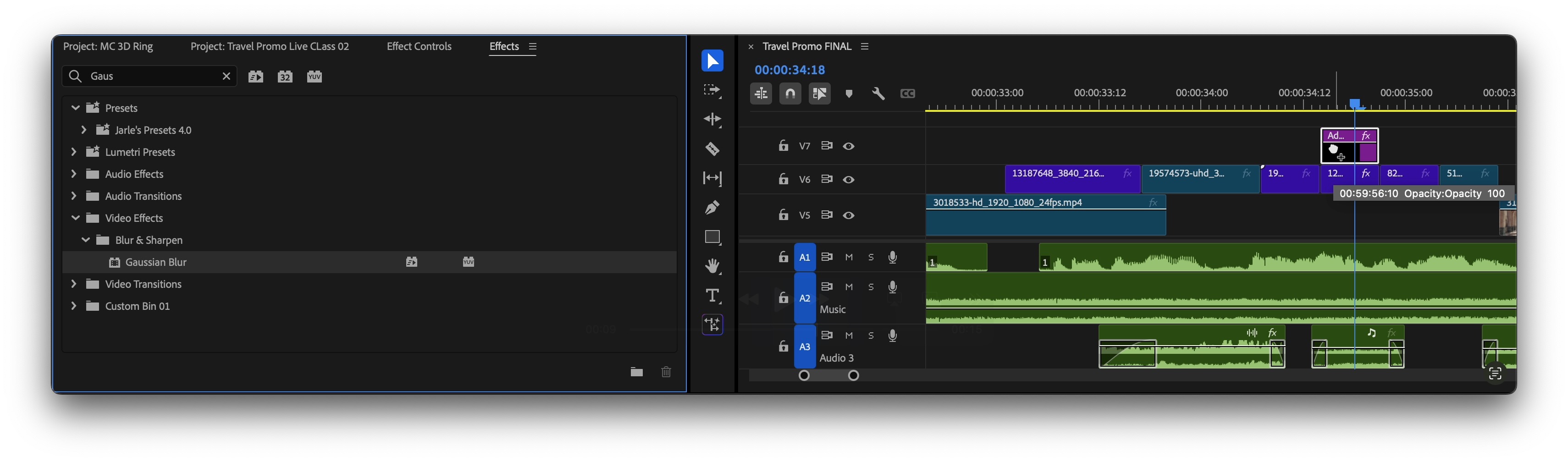Expand Custom Bin 01 folder
This screenshot has width=1568, height=462.
coord(74,306)
